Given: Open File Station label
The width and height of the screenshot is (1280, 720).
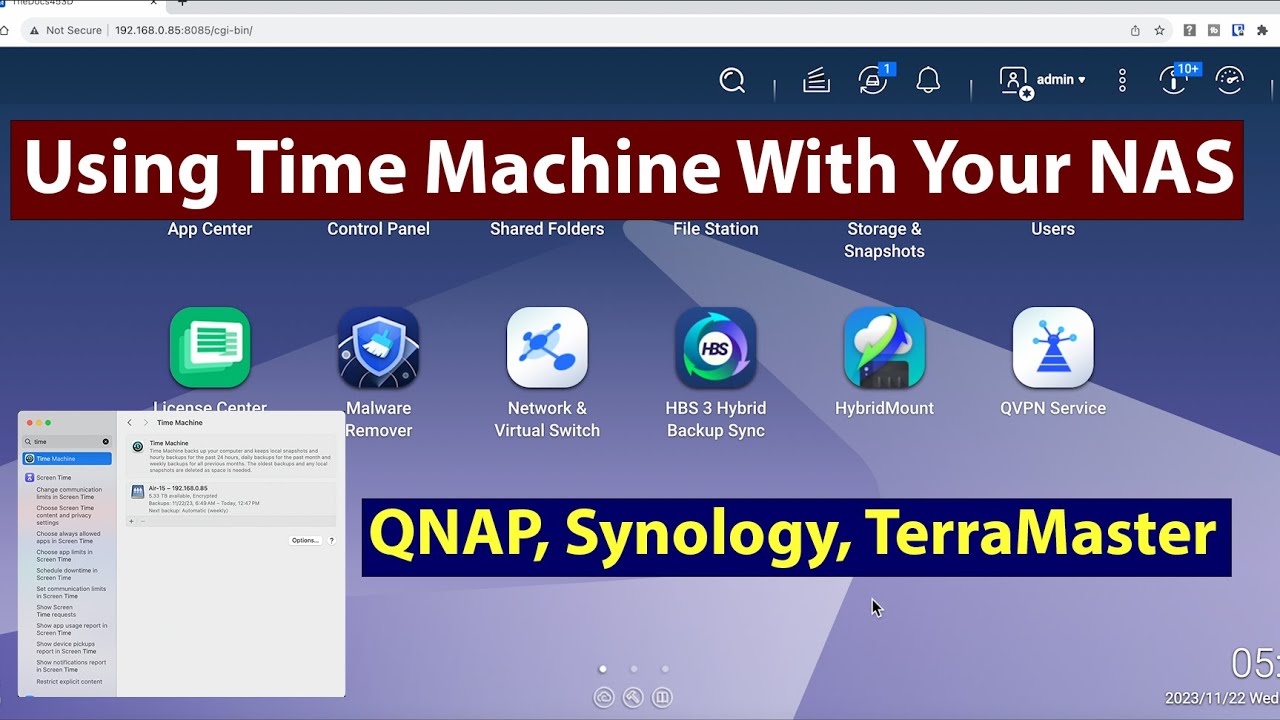Looking at the screenshot, I should click(x=716, y=229).
